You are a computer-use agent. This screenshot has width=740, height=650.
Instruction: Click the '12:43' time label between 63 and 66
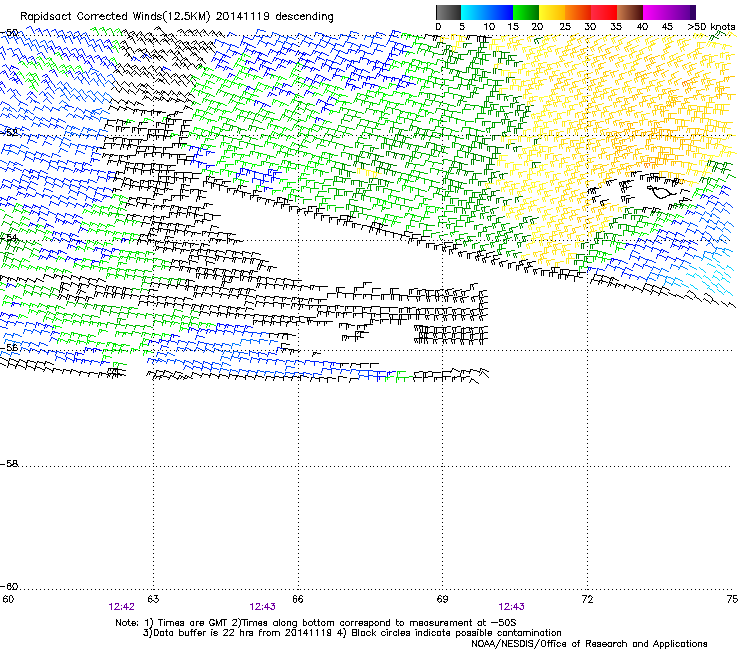click(262, 607)
